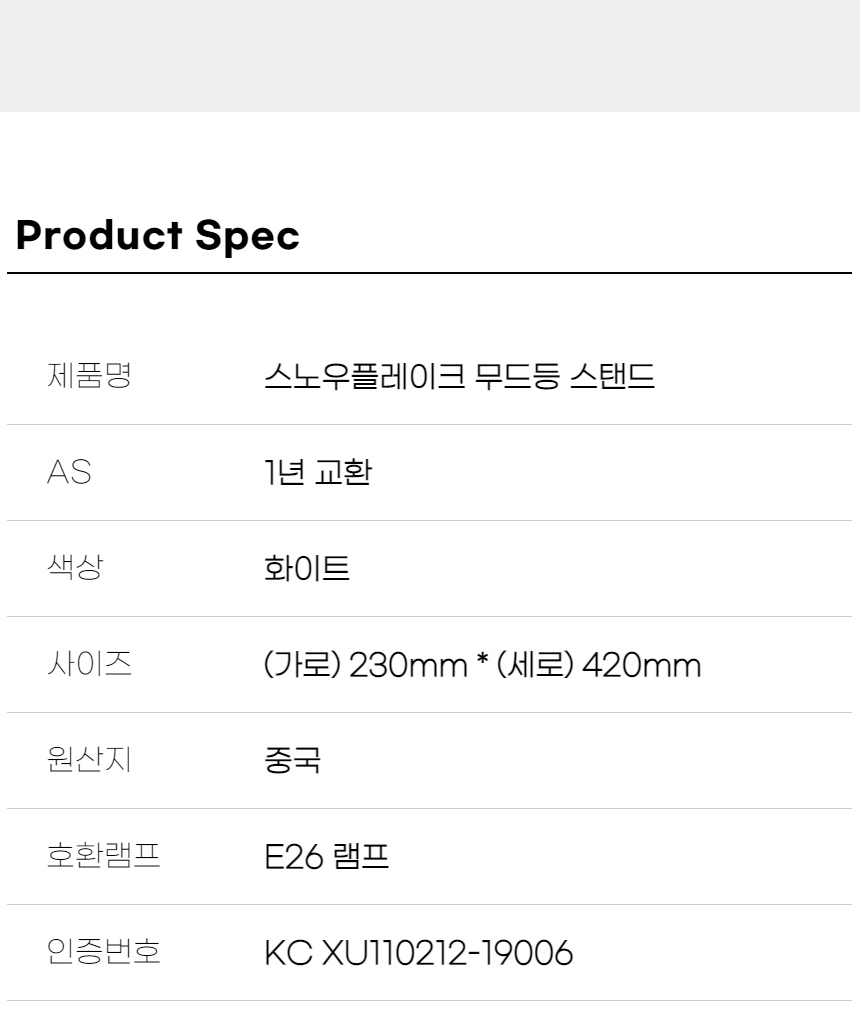Select the 스노우플레이크 무드등 스탠드 text

459,377
